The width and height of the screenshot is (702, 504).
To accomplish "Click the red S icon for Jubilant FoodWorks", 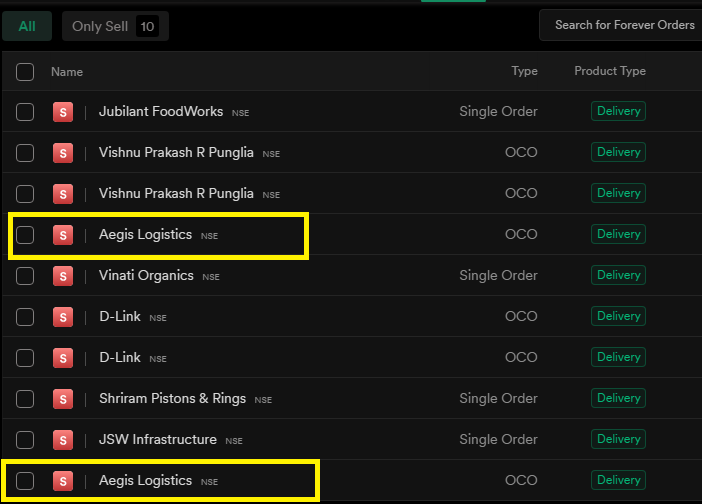I will coord(63,112).
